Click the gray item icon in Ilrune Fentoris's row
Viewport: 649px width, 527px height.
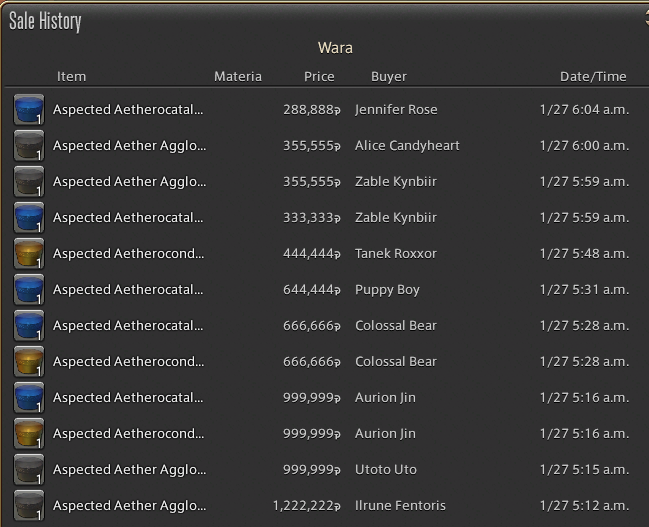pyautogui.click(x=29, y=506)
